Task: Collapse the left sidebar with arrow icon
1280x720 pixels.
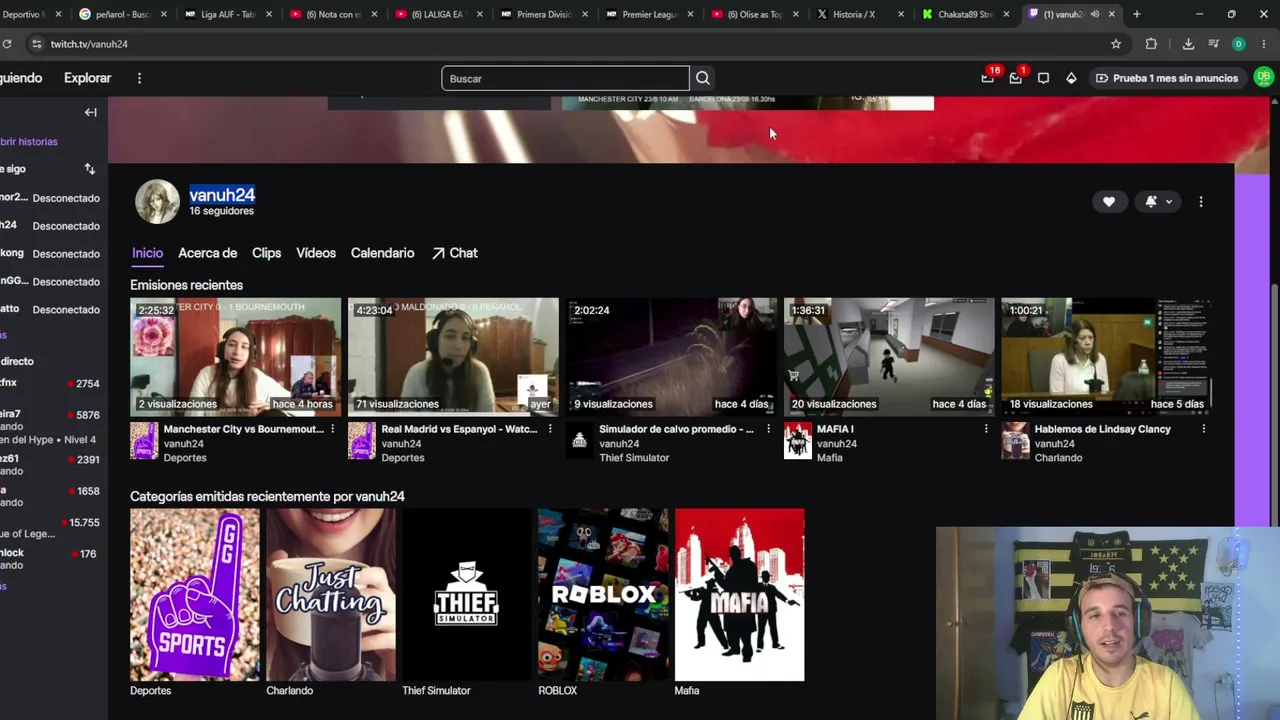Action: tap(90, 112)
